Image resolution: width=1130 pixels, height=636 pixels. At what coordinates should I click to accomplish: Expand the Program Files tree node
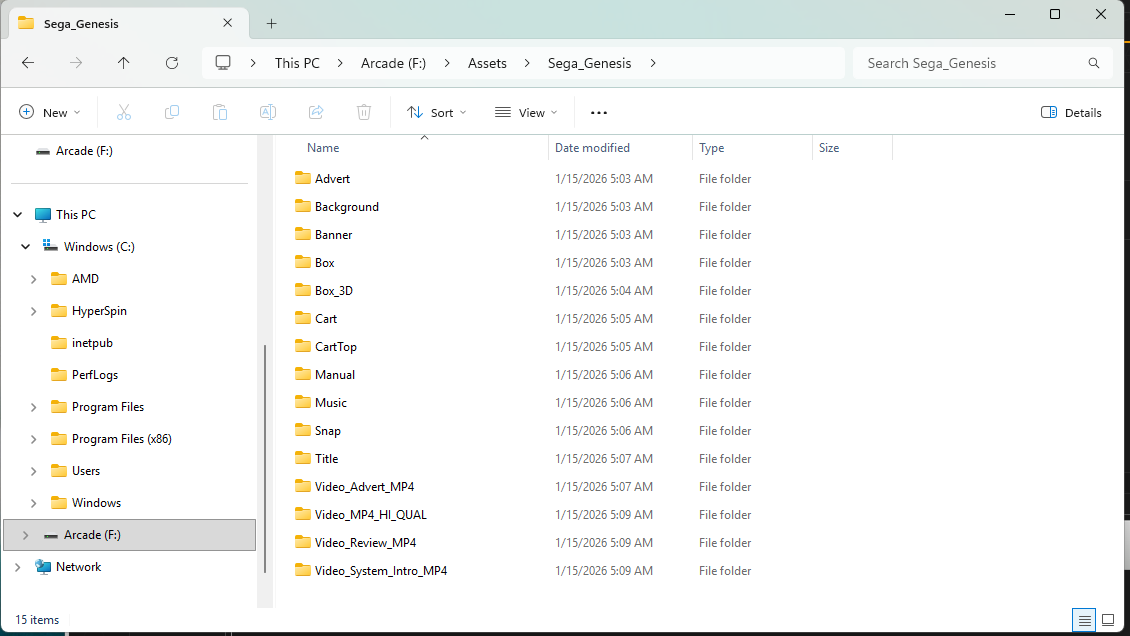(34, 407)
